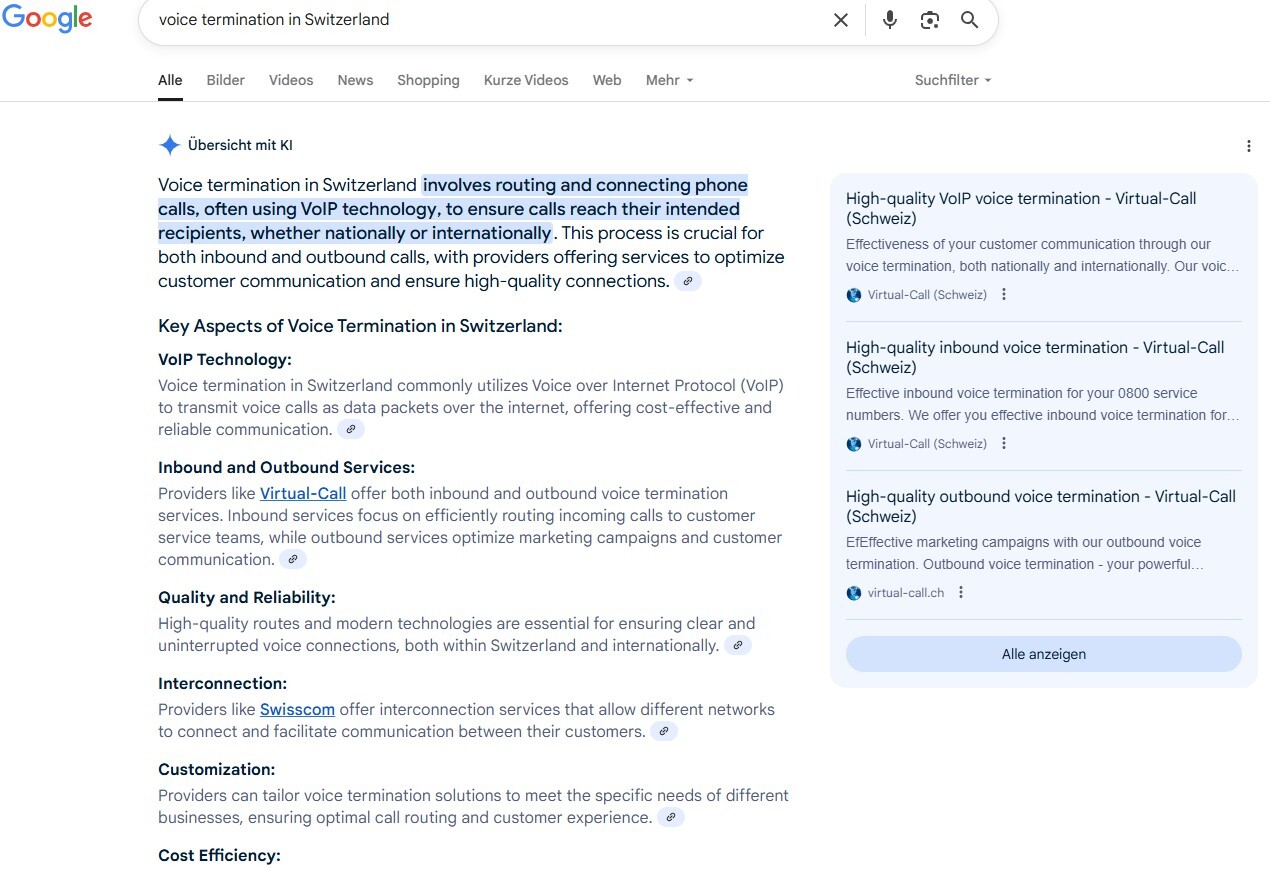Open Google Lens image search icon
This screenshot has width=1270, height=869.
point(930,20)
